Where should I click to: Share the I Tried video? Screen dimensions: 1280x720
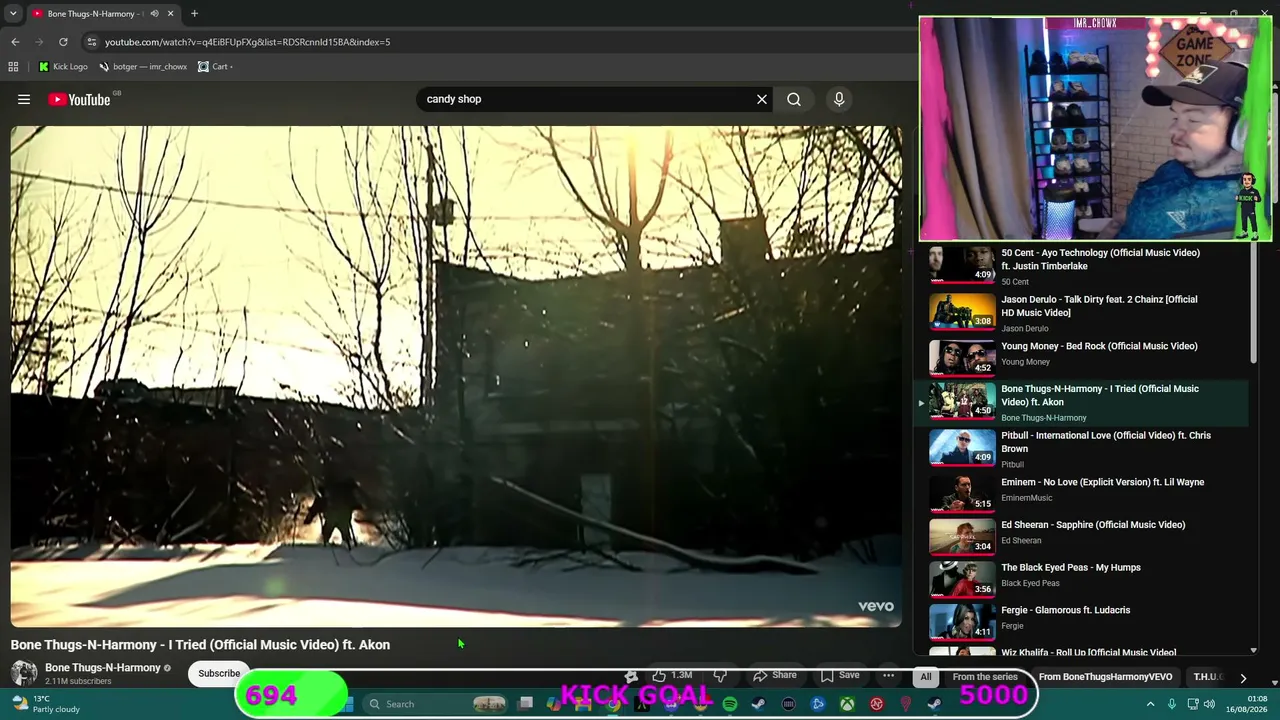[775, 676]
